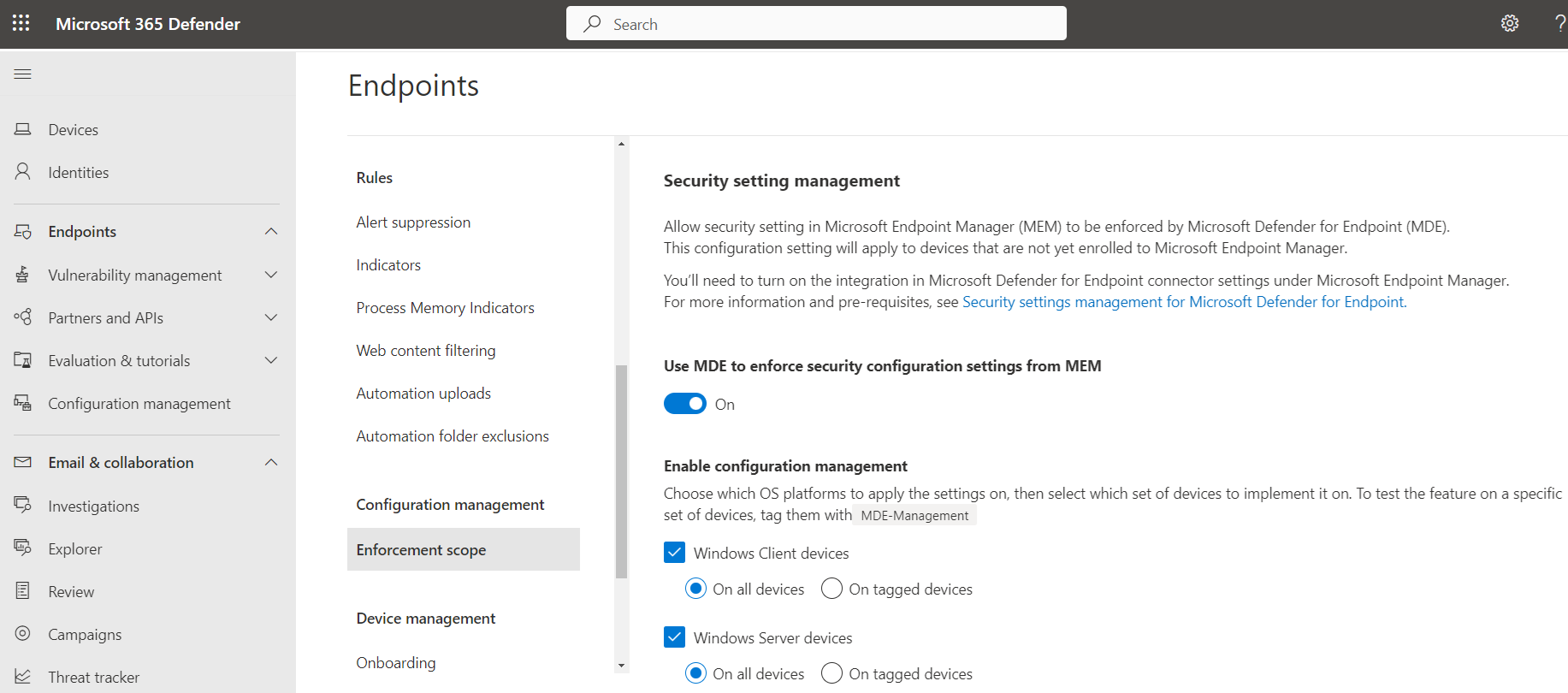Go to Alert suppression rules
1568x693 pixels.
pyautogui.click(x=413, y=222)
